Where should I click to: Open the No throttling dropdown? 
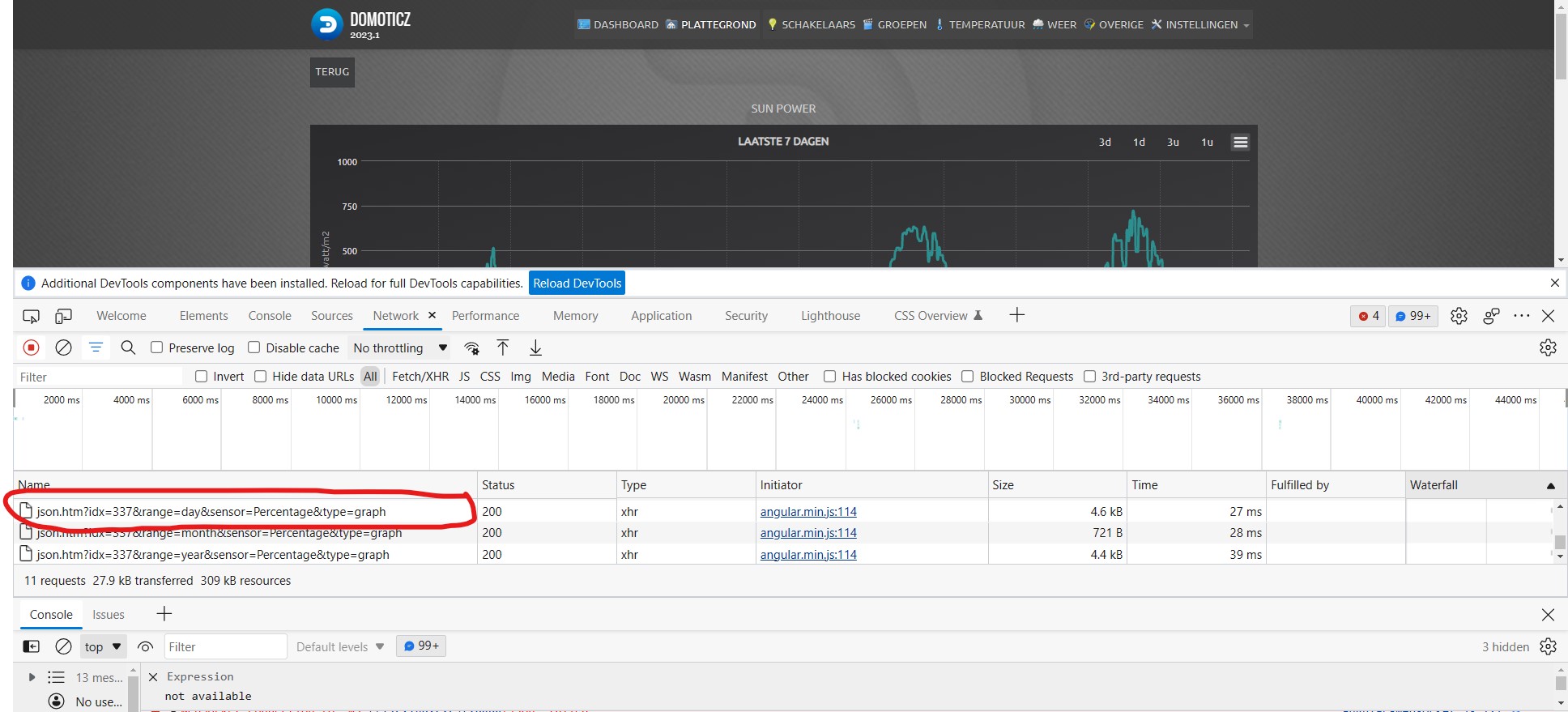399,347
